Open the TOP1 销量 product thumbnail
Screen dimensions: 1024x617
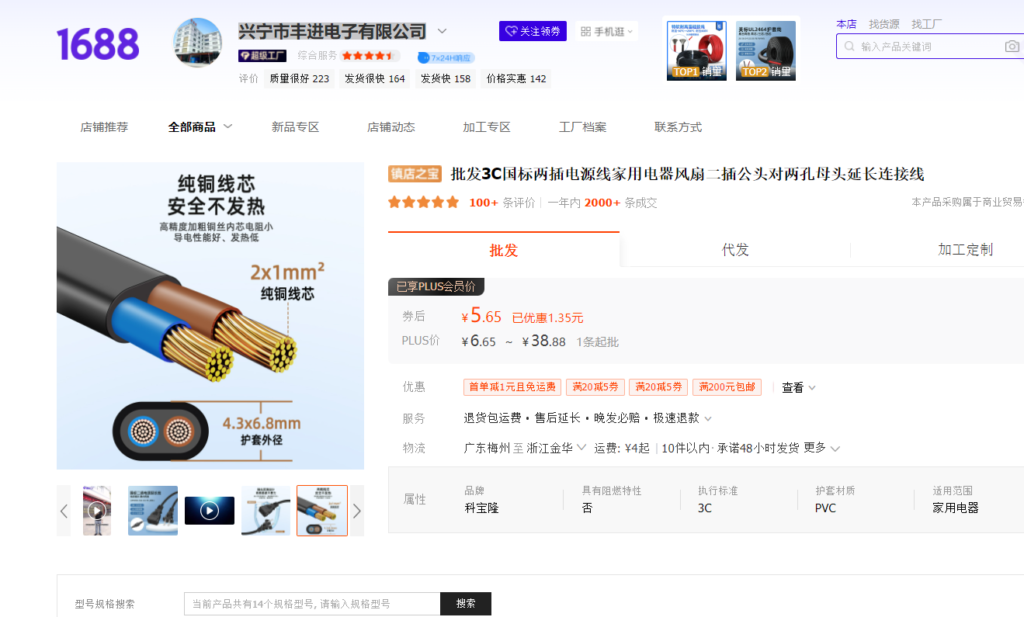(697, 50)
